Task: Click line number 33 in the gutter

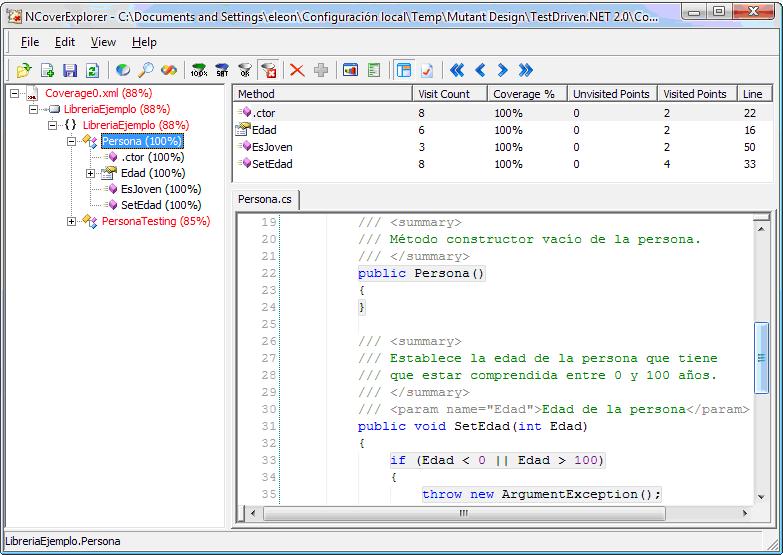Action: tap(269, 461)
